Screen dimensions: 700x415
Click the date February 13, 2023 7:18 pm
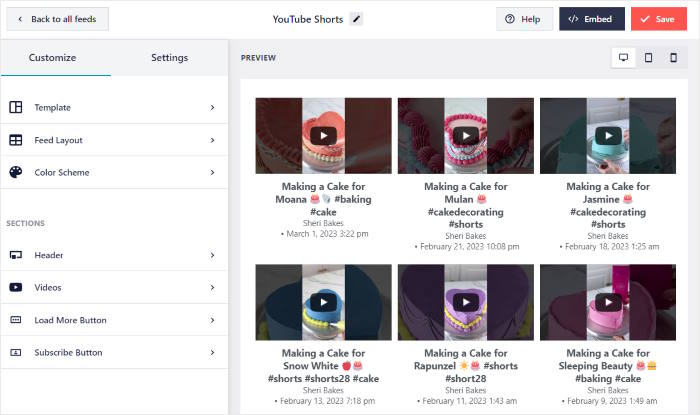327,401
